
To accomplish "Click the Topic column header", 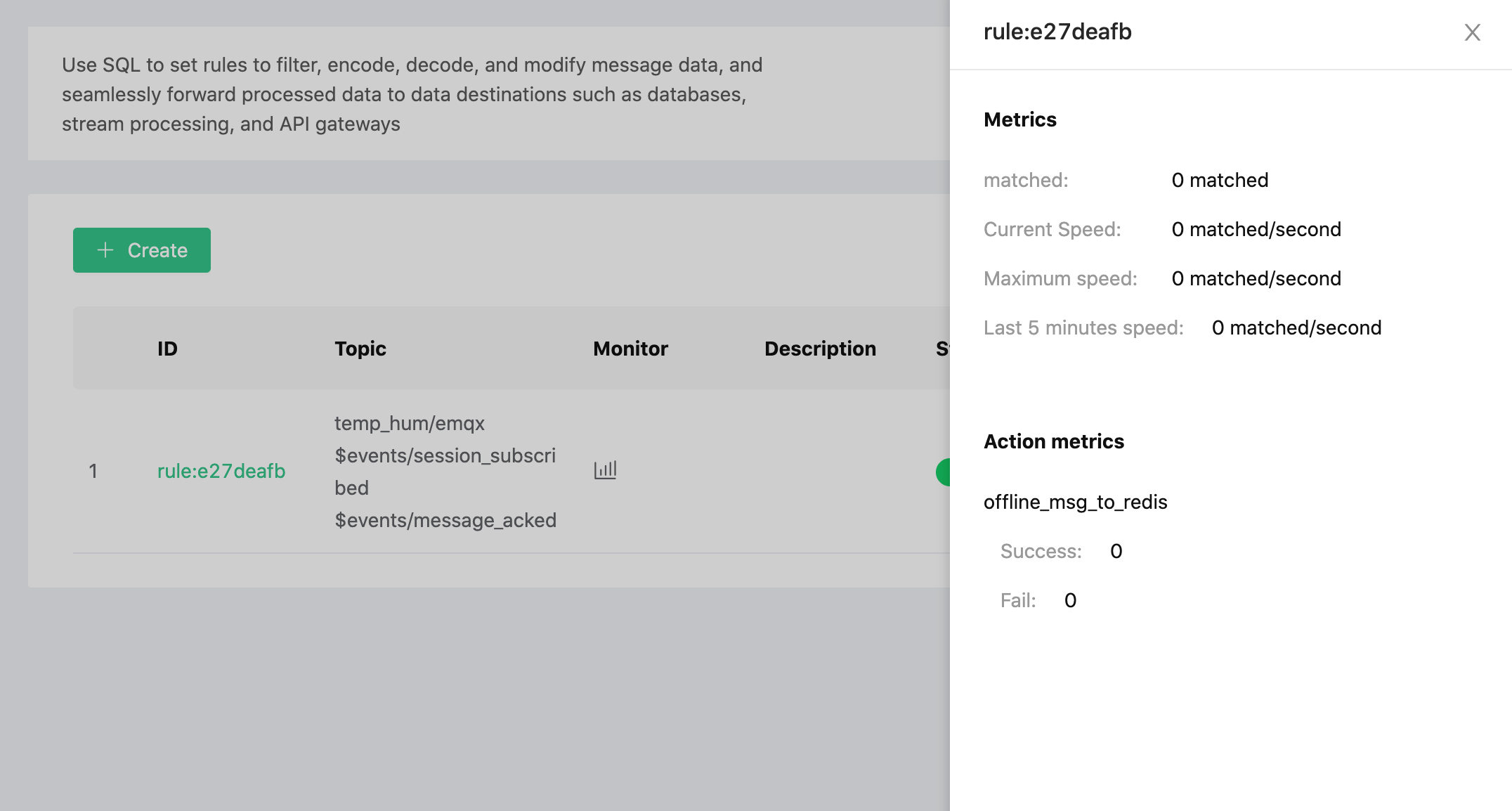I will click(360, 349).
